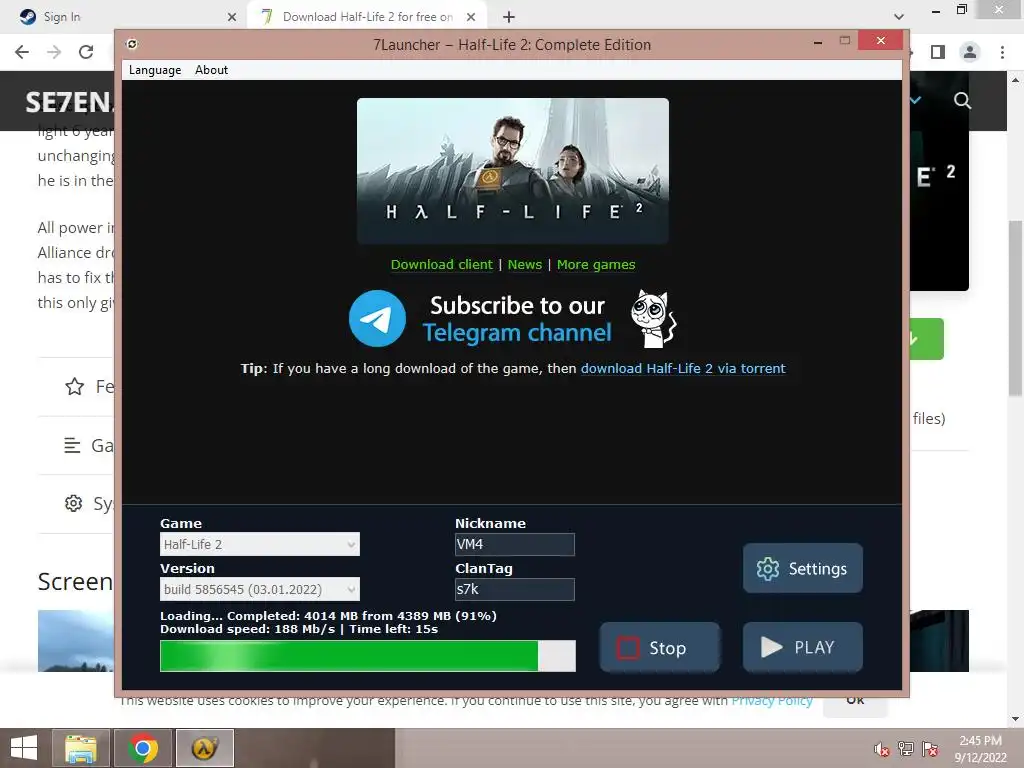Viewport: 1024px width, 768px height.
Task: Click the Half-Life 2 banner image
Action: (513, 170)
